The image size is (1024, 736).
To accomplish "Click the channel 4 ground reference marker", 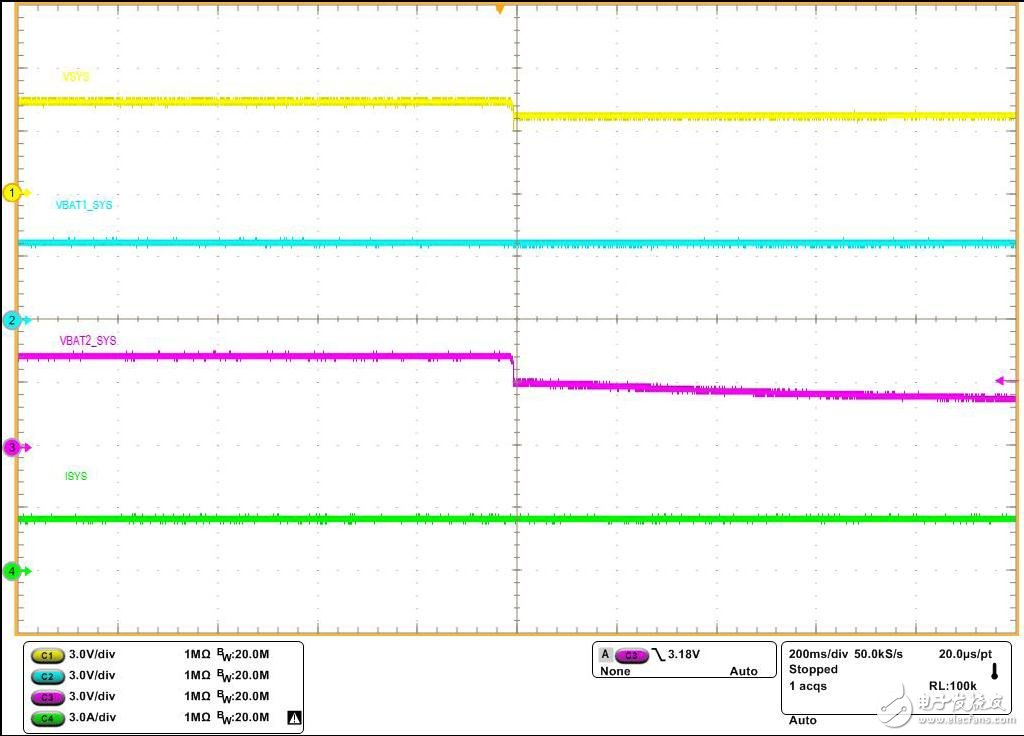I will coord(14,571).
